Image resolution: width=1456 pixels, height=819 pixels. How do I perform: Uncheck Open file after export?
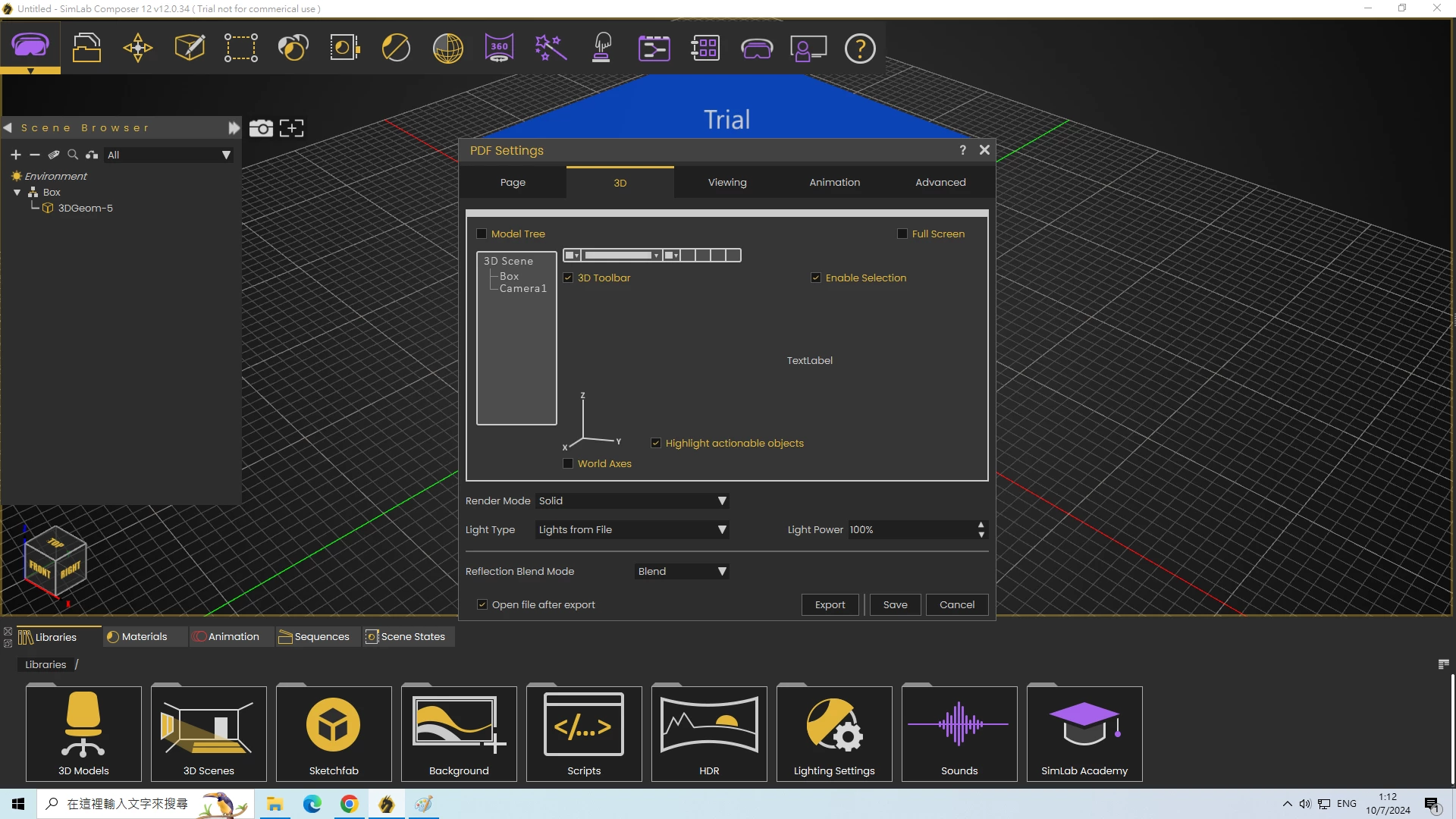482,604
